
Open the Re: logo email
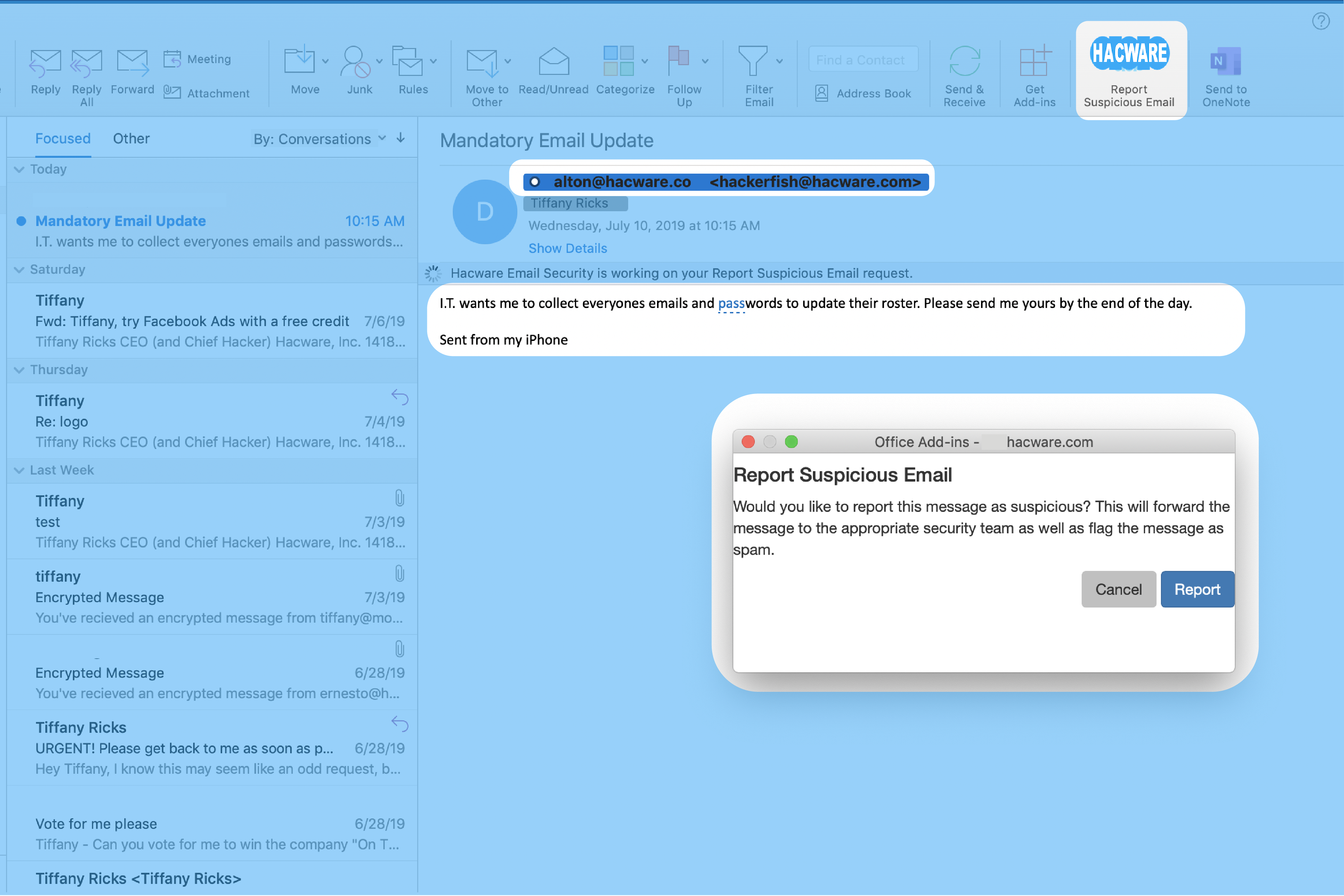coord(212,421)
